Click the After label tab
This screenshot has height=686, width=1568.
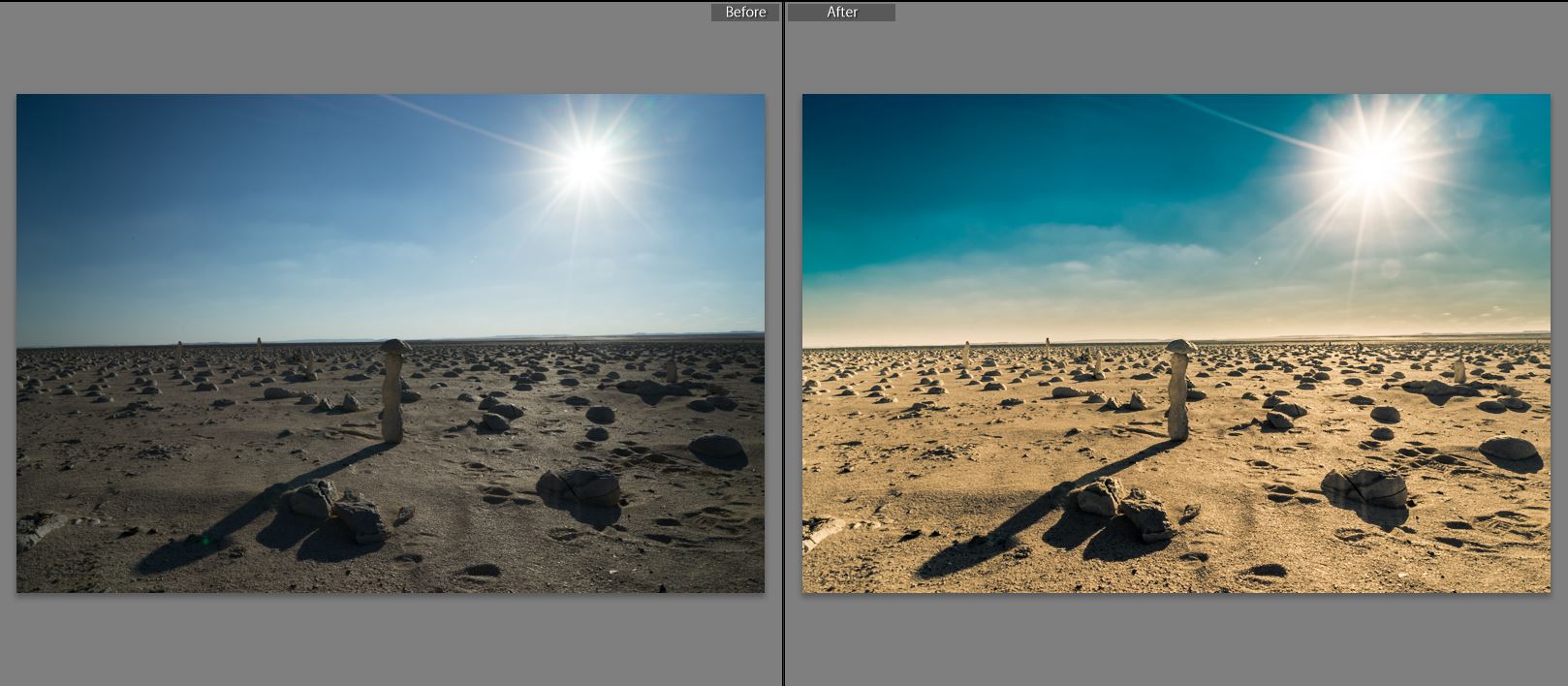tap(841, 12)
